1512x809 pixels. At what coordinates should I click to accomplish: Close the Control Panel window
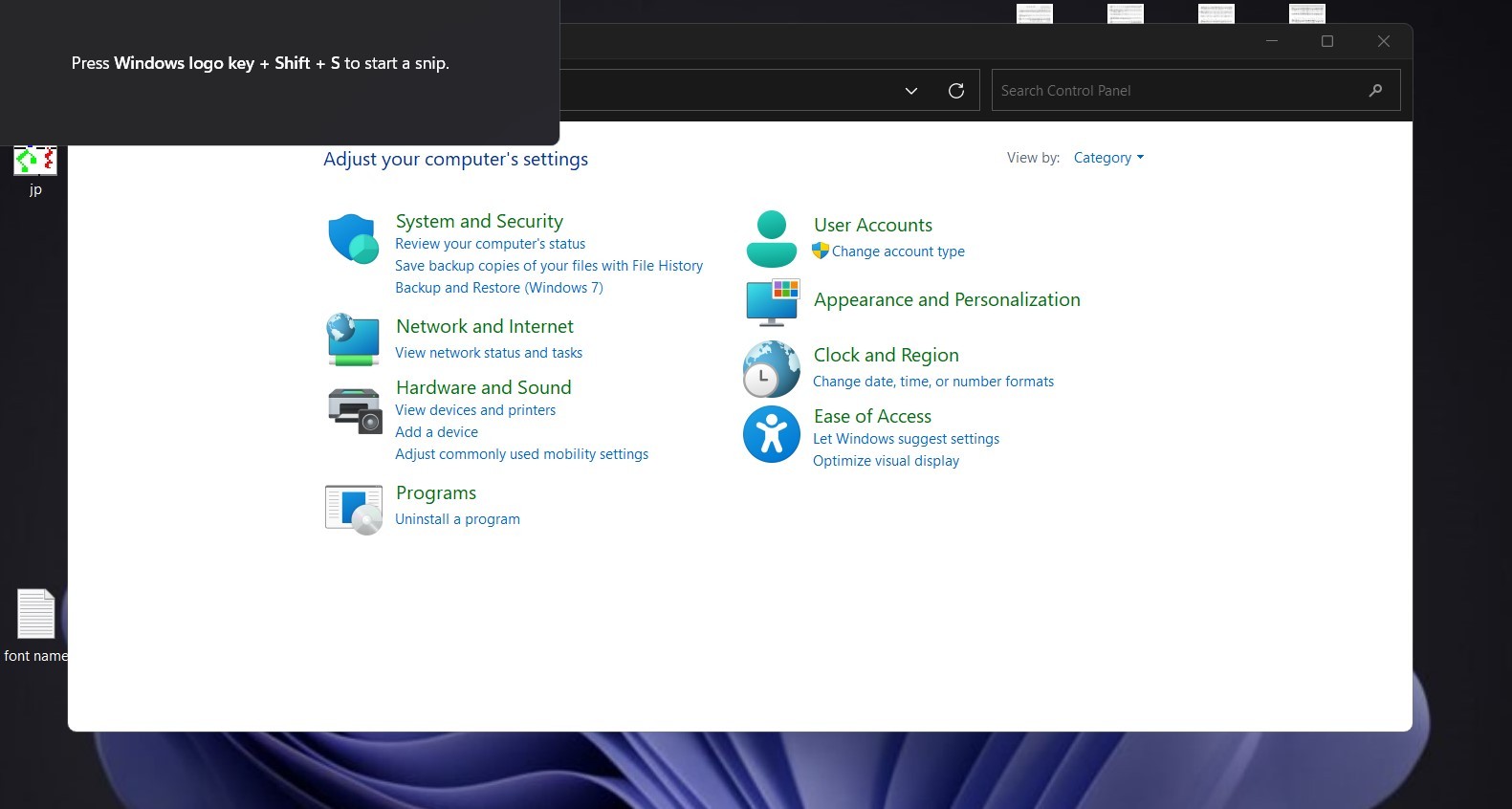click(x=1384, y=41)
